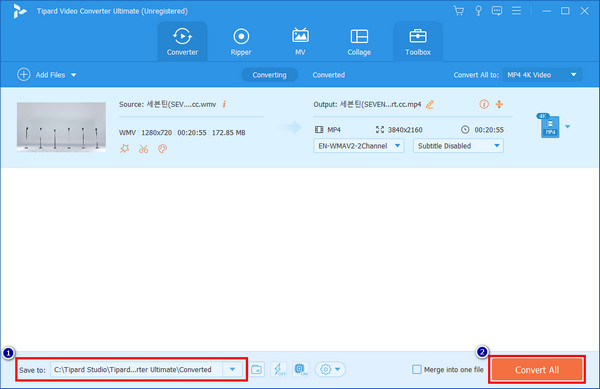
Task: Tick the Merge into one file checkbox
Action: (417, 369)
